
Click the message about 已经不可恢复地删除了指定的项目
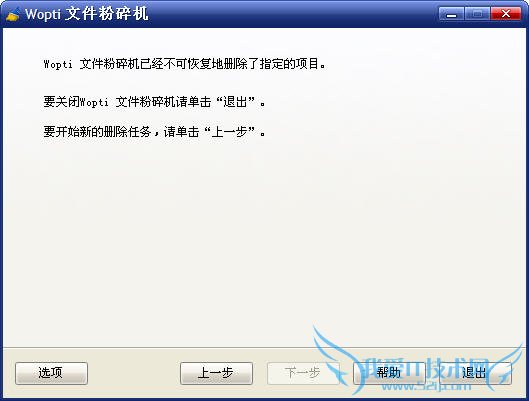pyautogui.click(x=185, y=63)
